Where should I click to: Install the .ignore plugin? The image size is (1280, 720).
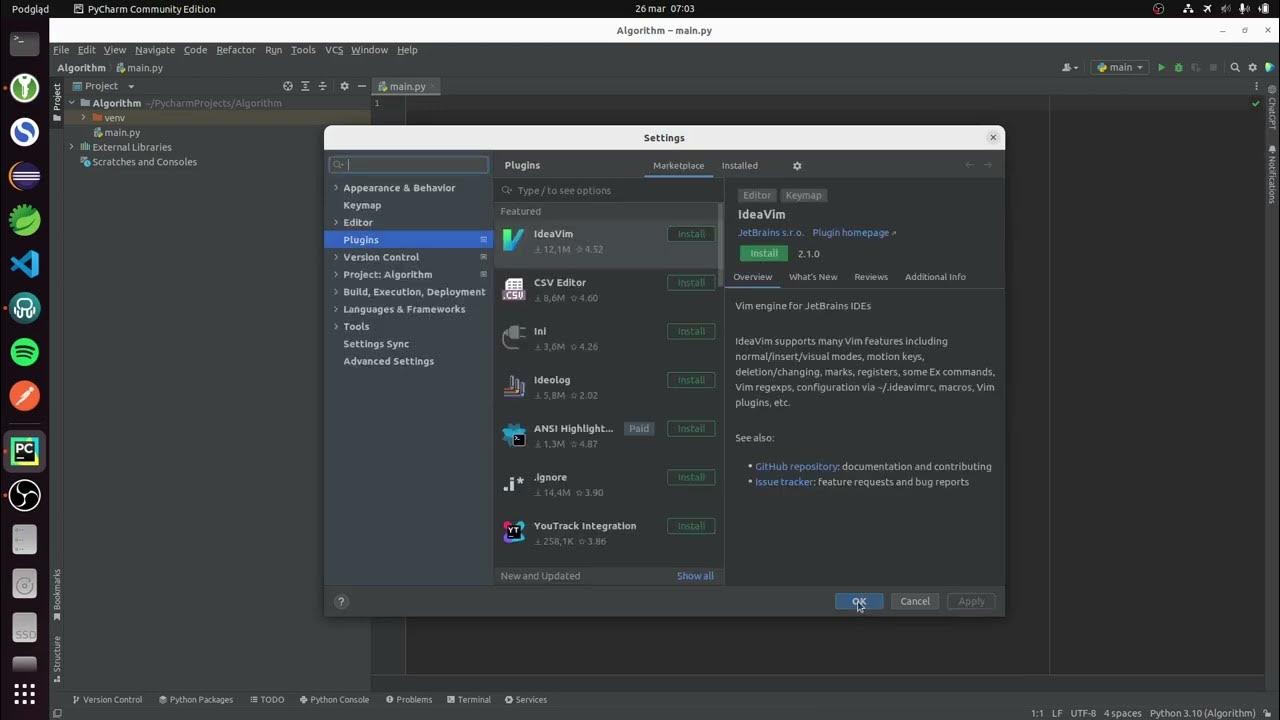point(691,477)
